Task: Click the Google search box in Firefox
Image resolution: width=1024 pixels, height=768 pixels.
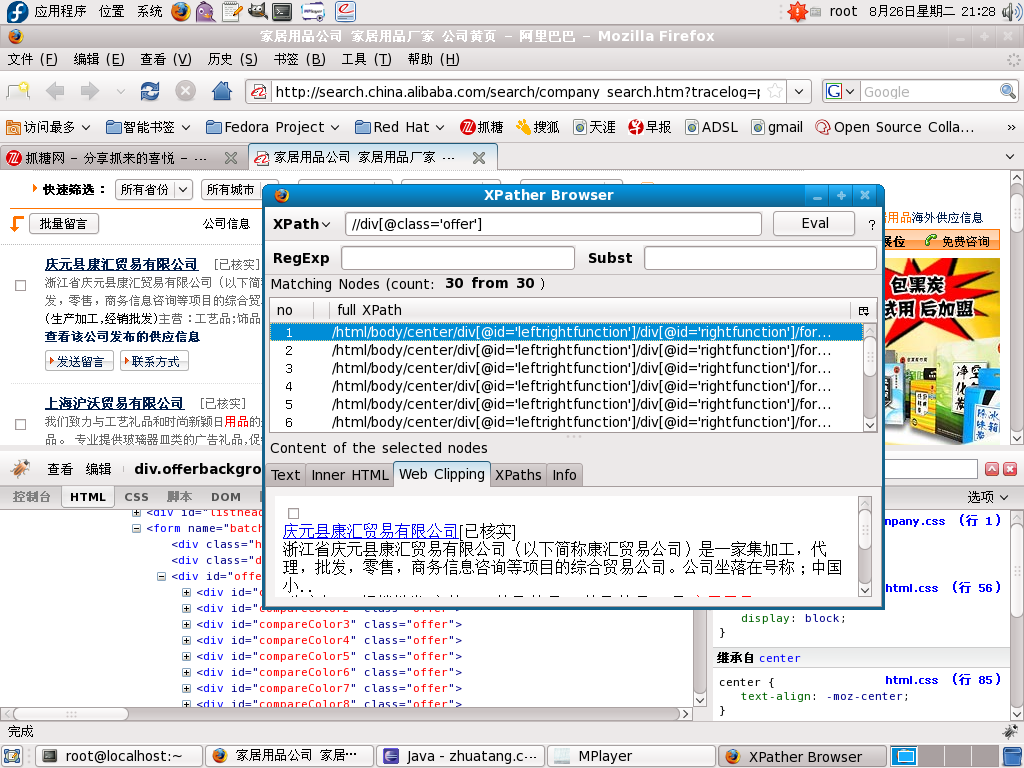Action: pyautogui.click(x=929, y=91)
